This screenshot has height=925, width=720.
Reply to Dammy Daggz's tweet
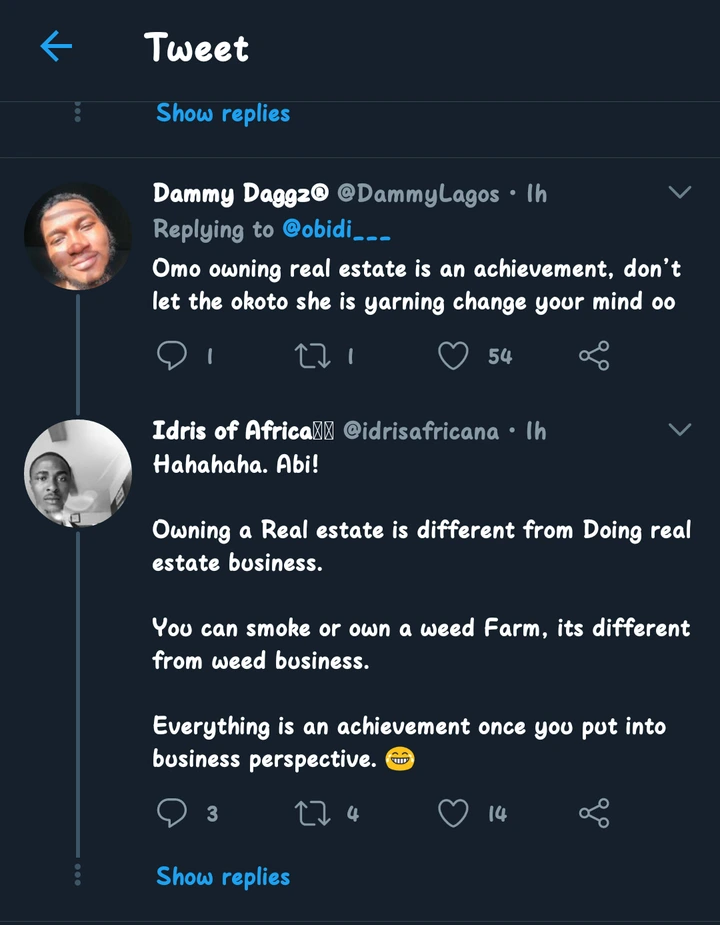172,355
